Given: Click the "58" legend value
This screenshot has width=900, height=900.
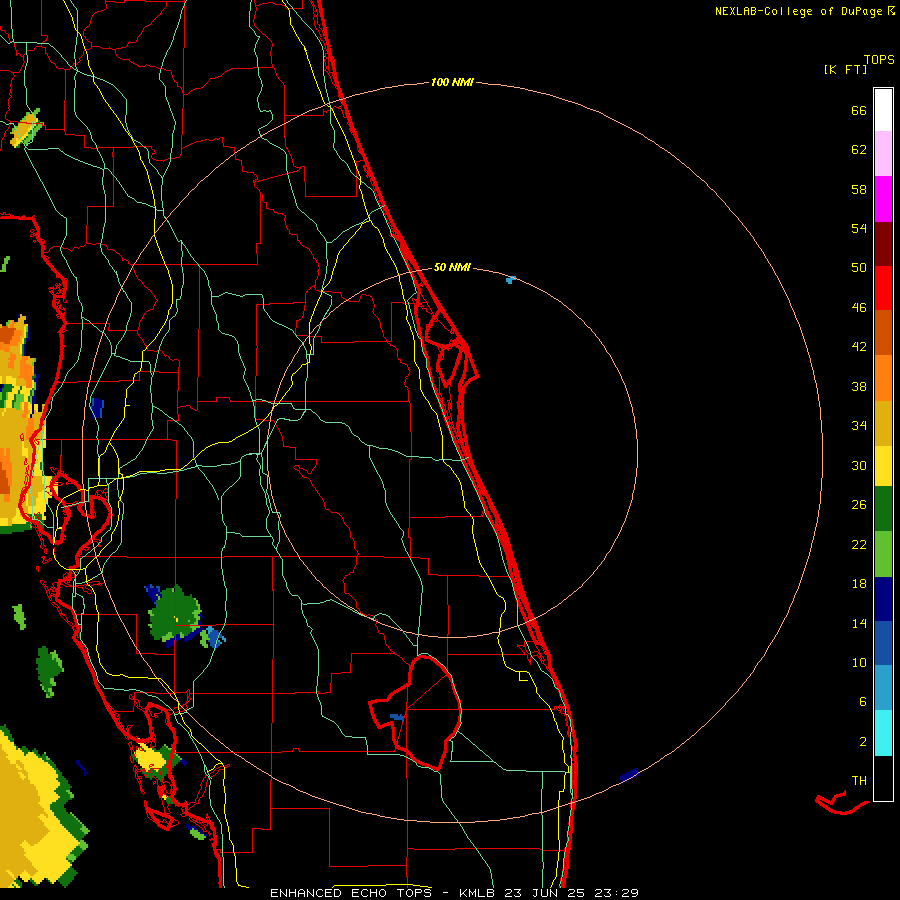Looking at the screenshot, I should (859, 189).
